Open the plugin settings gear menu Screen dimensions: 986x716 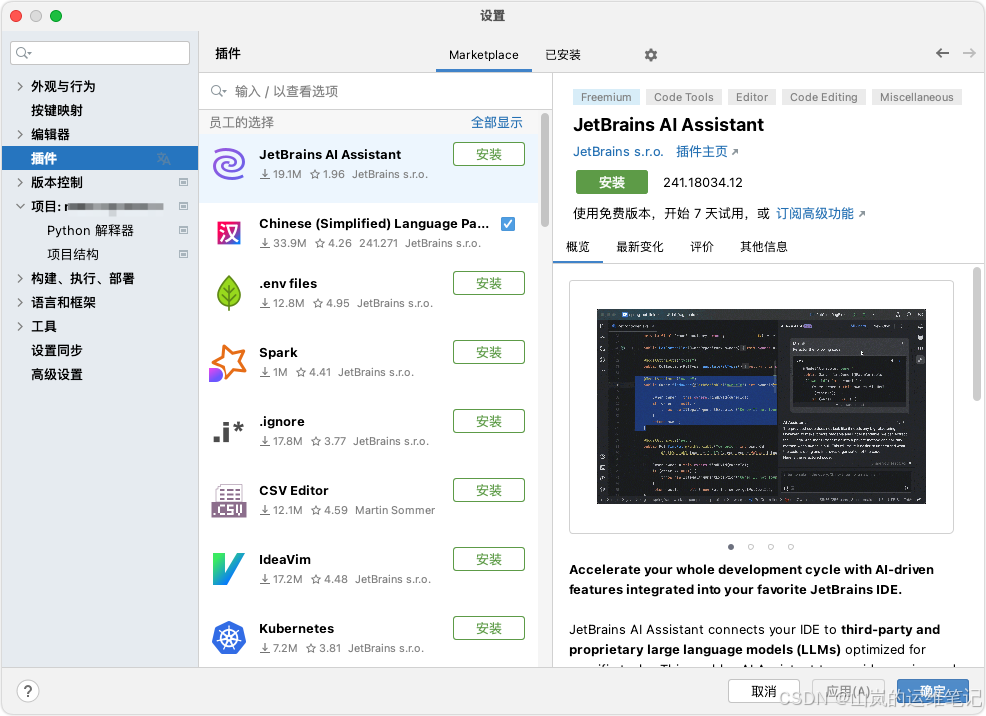[651, 55]
